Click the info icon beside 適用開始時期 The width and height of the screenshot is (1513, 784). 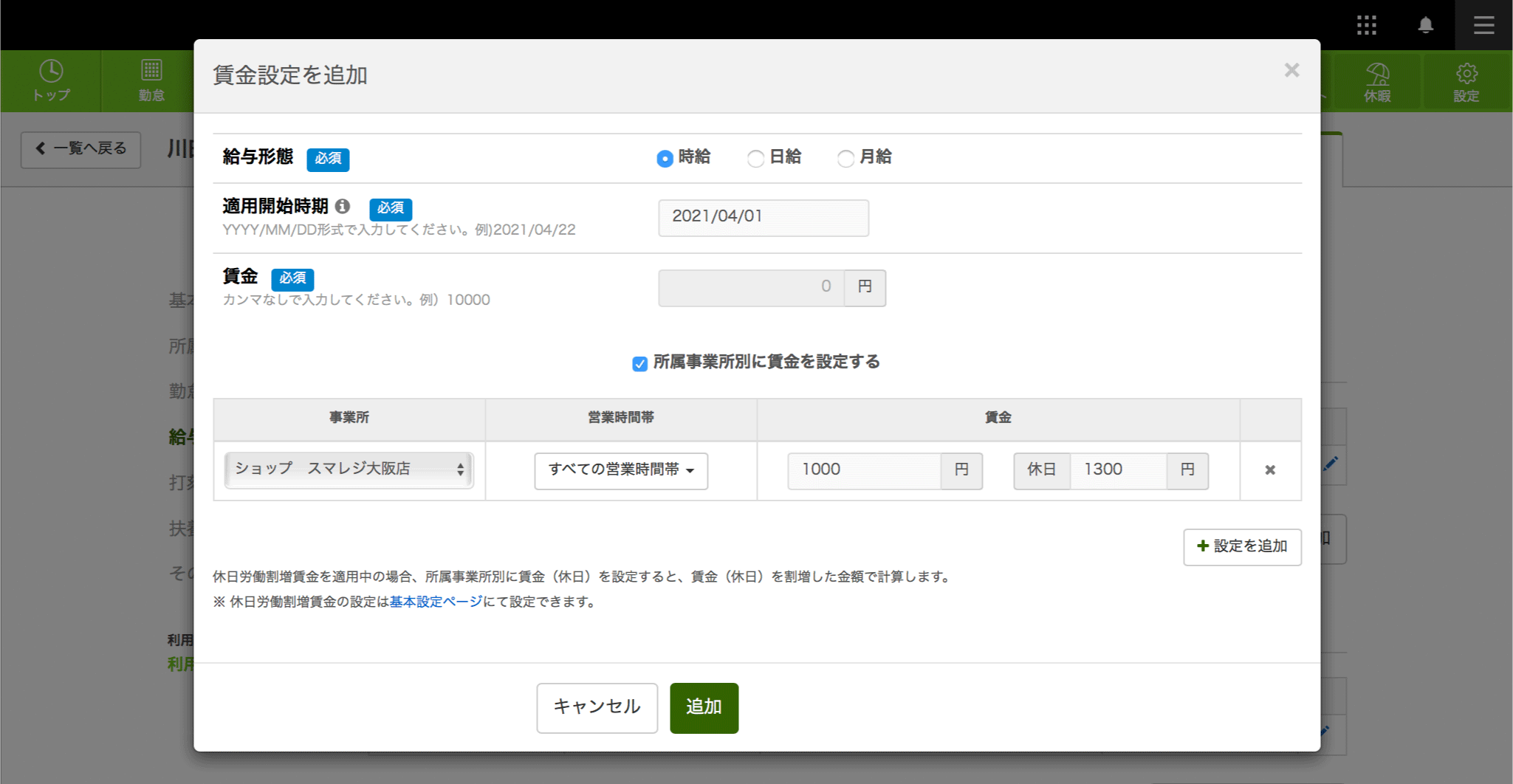pos(343,206)
